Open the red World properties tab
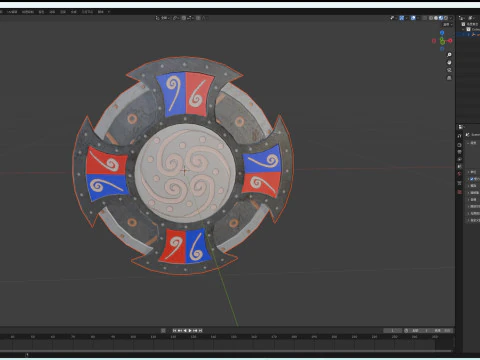This screenshot has width=480, height=360. click(460, 173)
